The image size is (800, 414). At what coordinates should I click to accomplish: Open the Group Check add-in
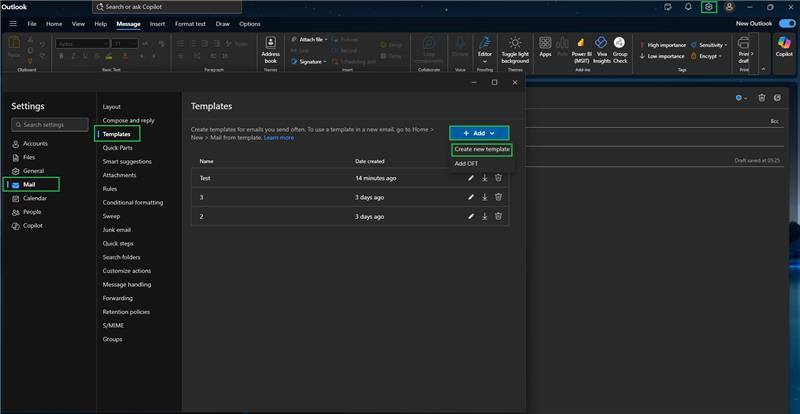point(619,50)
